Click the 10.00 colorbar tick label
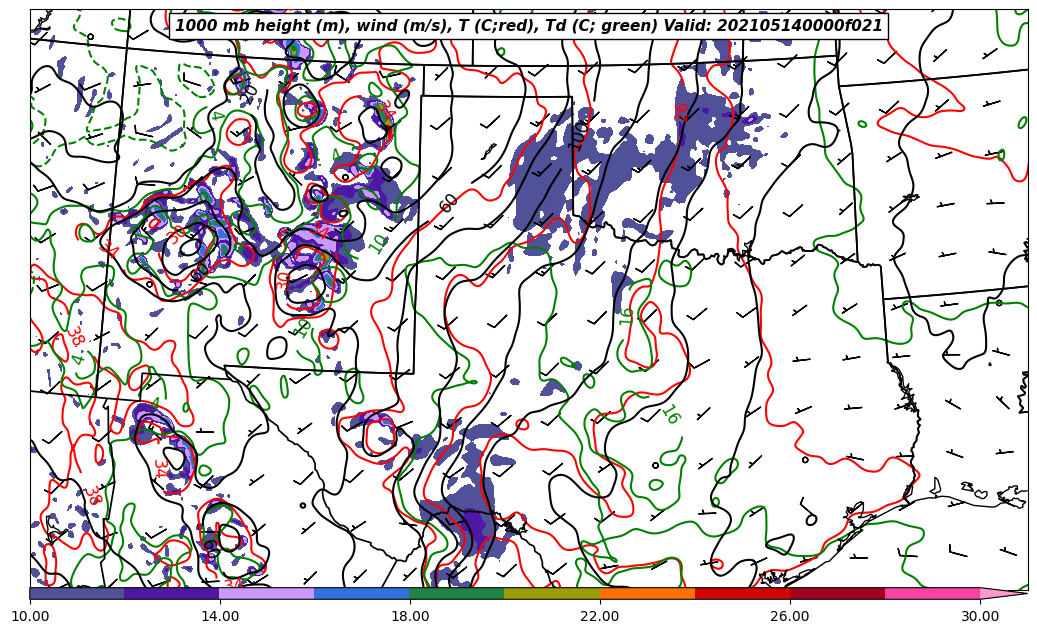The height and width of the screenshot is (633, 1037). click(30, 617)
